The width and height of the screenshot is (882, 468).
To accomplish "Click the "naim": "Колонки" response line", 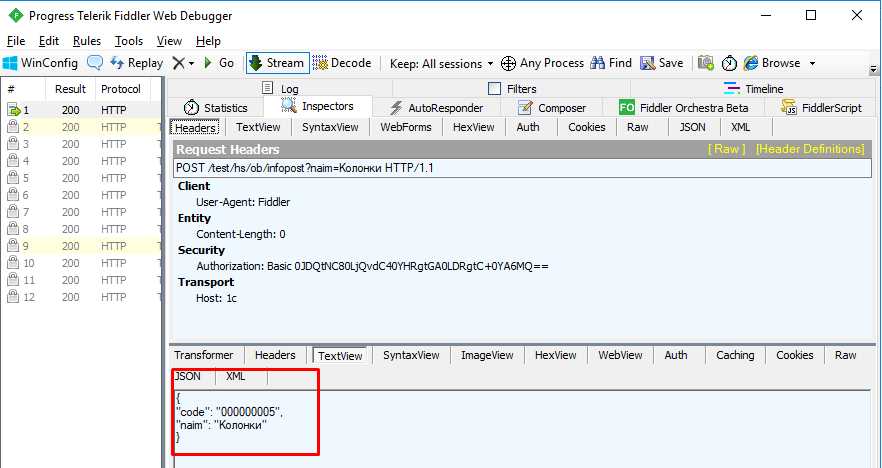I will pyautogui.click(x=221, y=425).
